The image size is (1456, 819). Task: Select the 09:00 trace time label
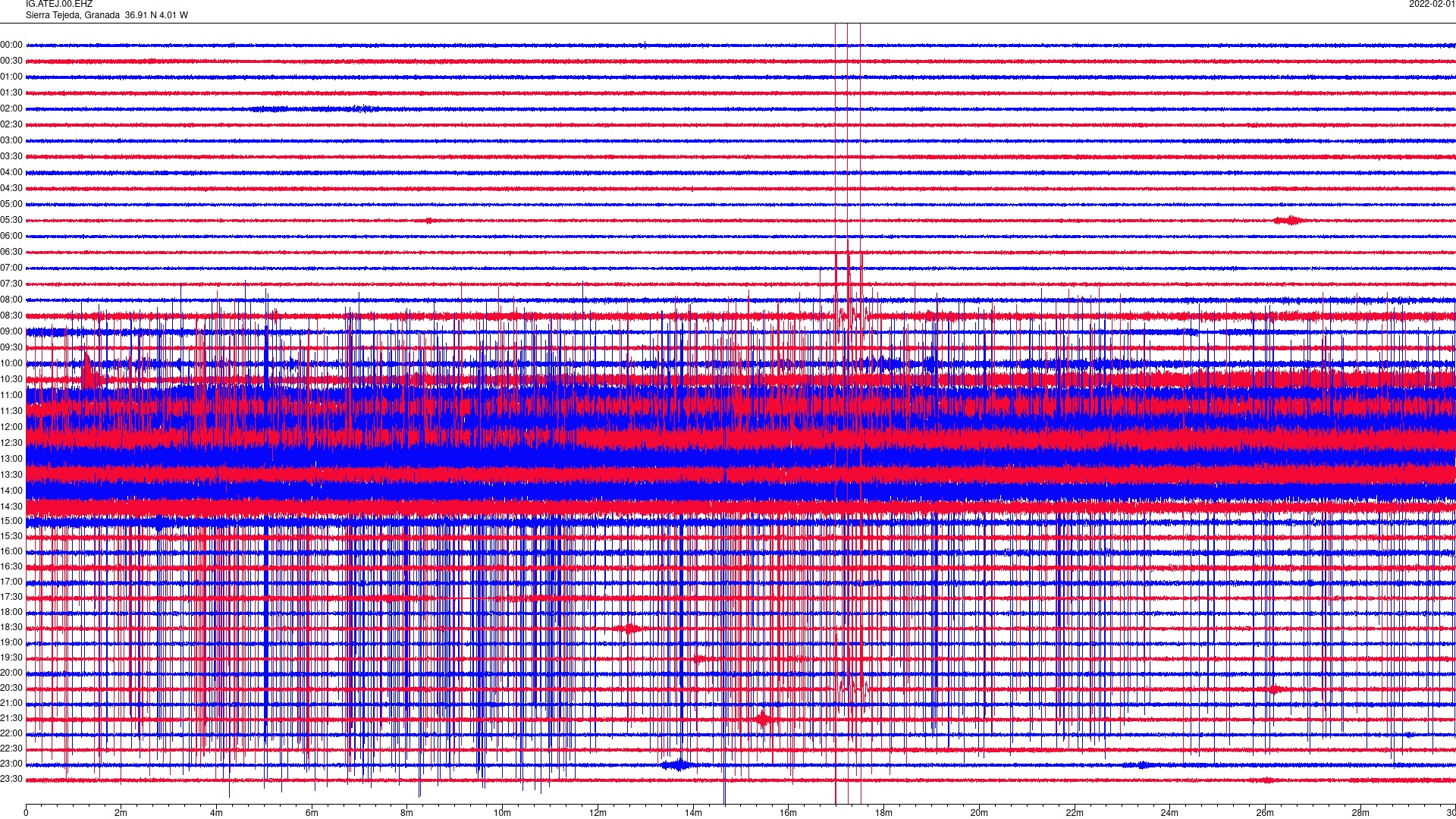pyautogui.click(x=11, y=332)
